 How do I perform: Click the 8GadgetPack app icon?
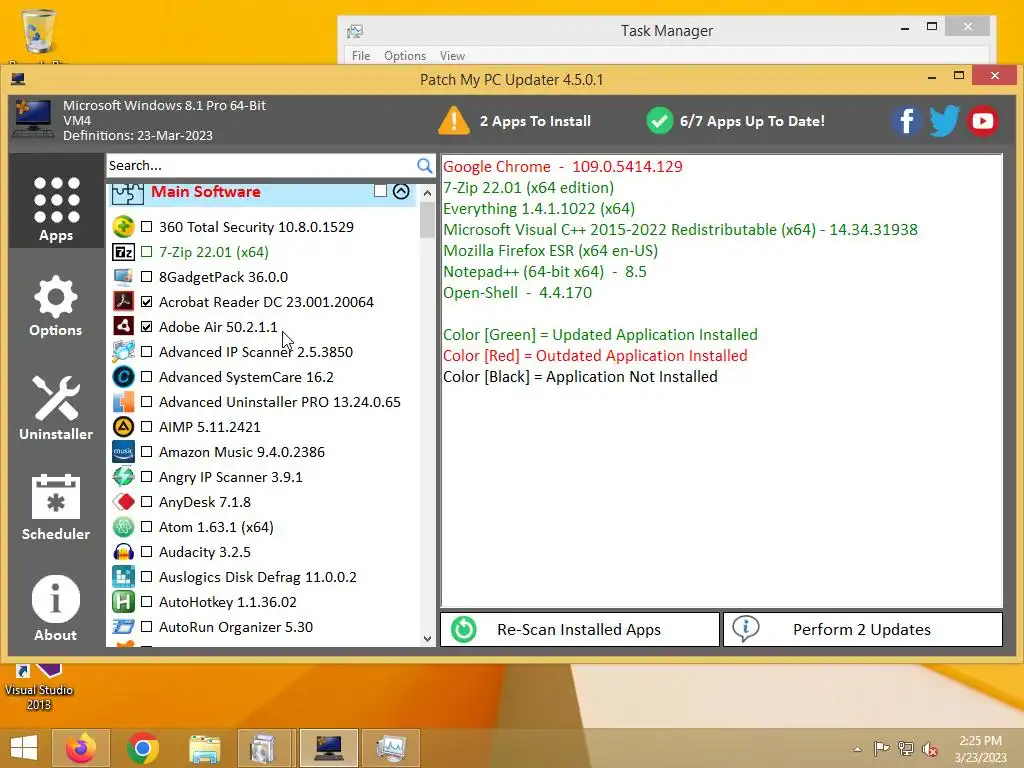click(123, 277)
